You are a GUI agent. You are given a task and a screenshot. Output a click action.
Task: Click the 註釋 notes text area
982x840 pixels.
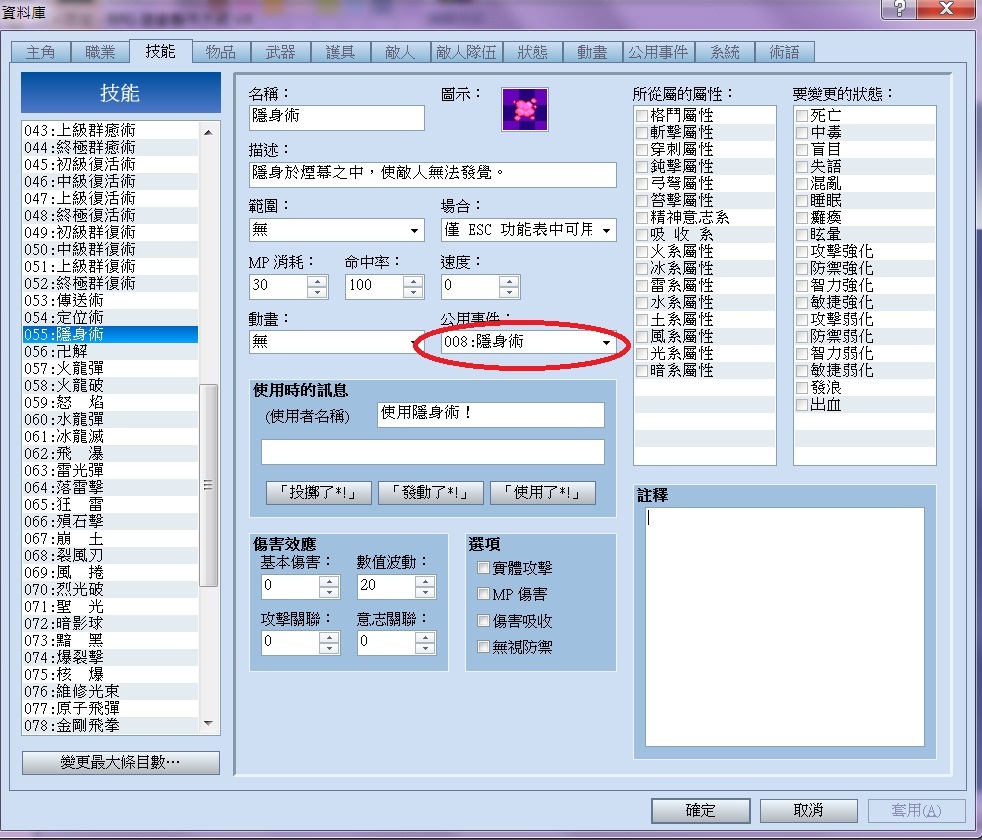(785, 626)
